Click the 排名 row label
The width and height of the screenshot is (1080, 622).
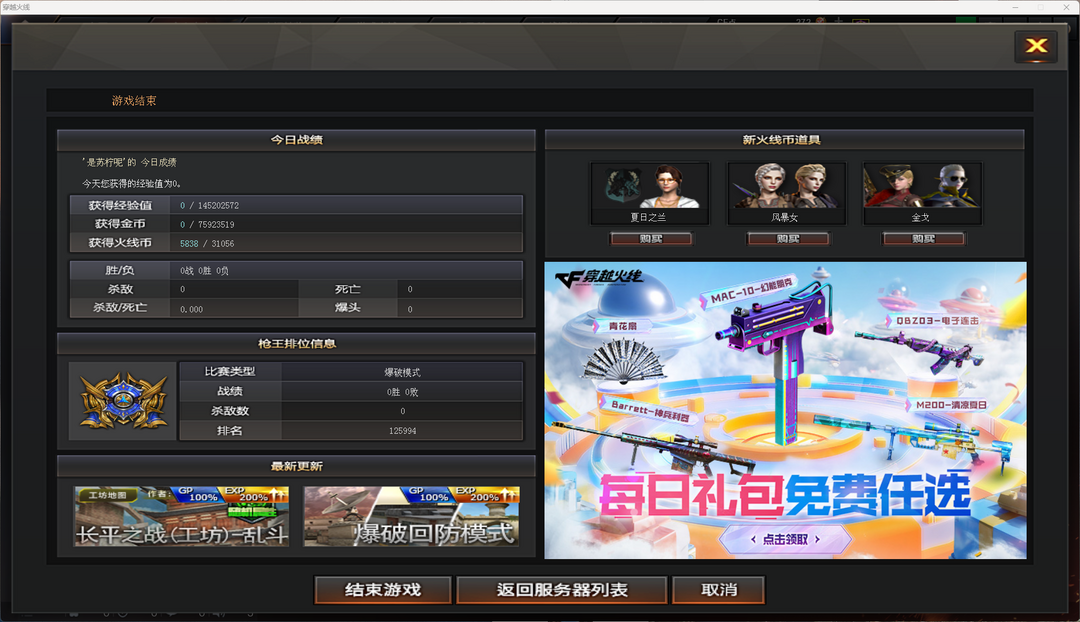tap(229, 431)
